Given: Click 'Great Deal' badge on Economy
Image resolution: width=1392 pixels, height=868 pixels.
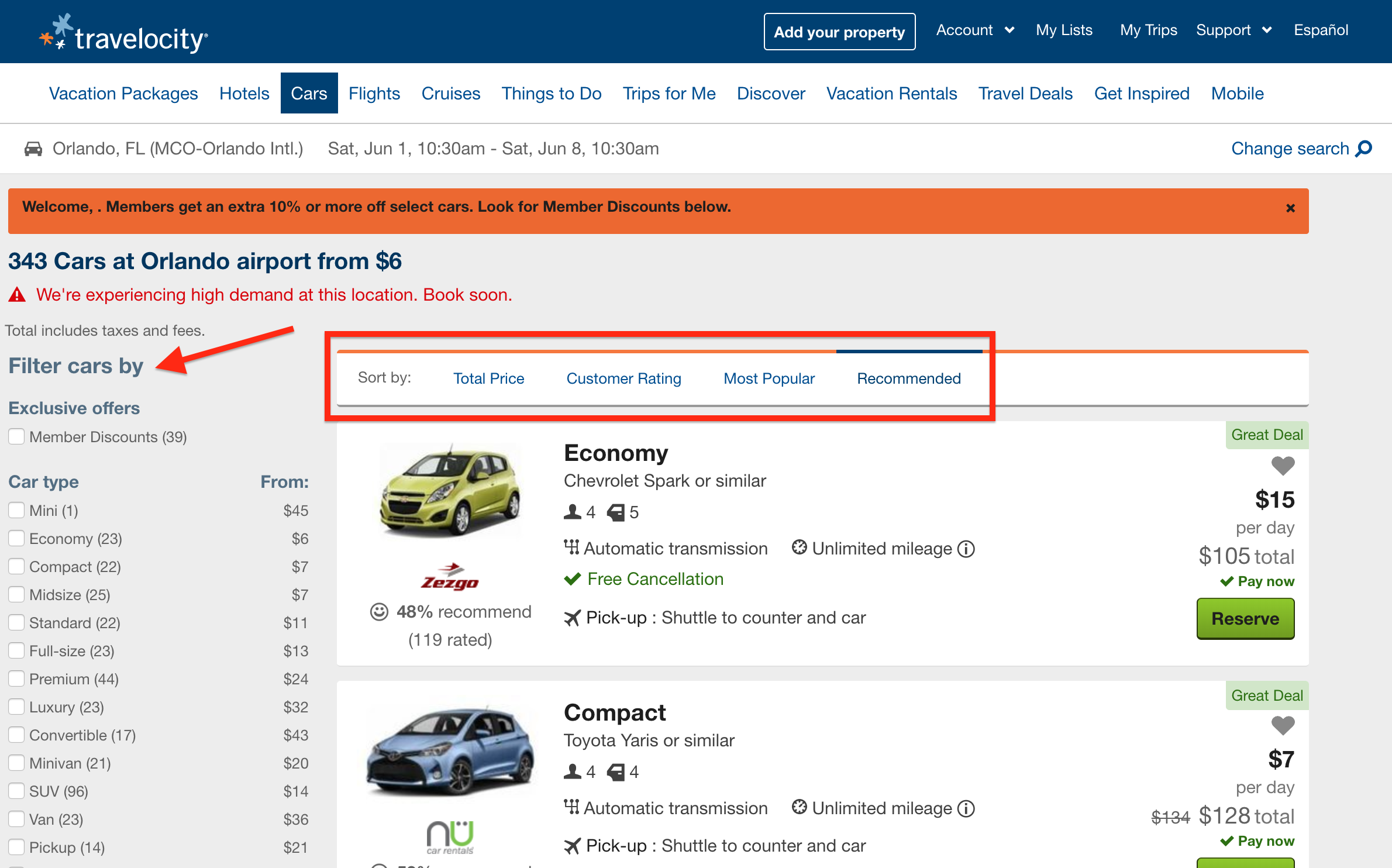Looking at the screenshot, I should coord(1267,435).
